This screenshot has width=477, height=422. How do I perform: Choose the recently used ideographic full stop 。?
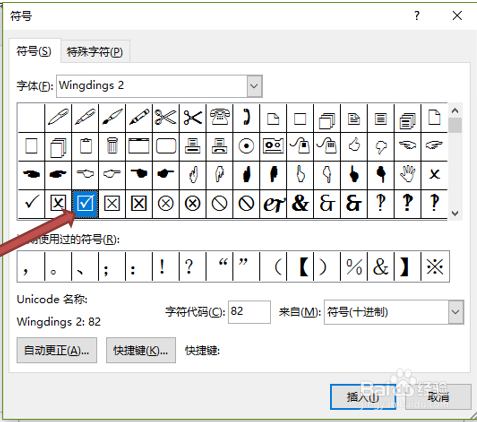[58, 267]
